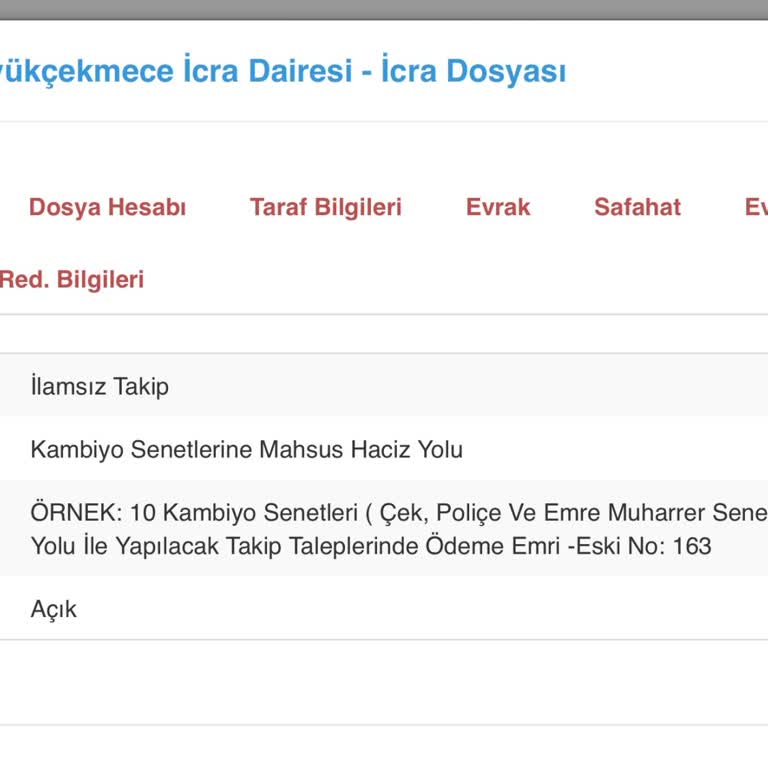The image size is (768, 768).
Task: Click the blank space between title and tabs
Action: click(x=384, y=152)
